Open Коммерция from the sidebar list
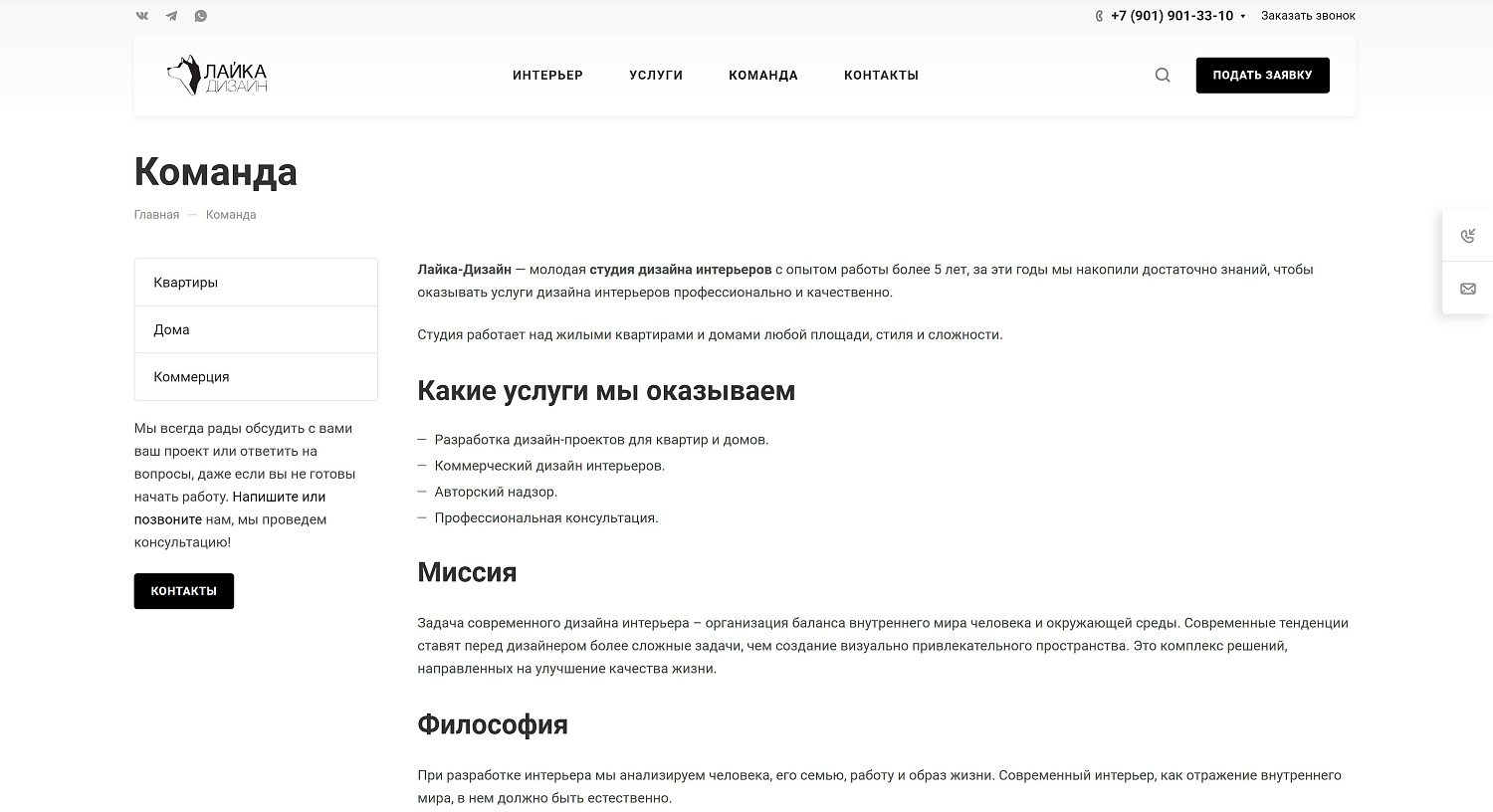 [x=190, y=376]
